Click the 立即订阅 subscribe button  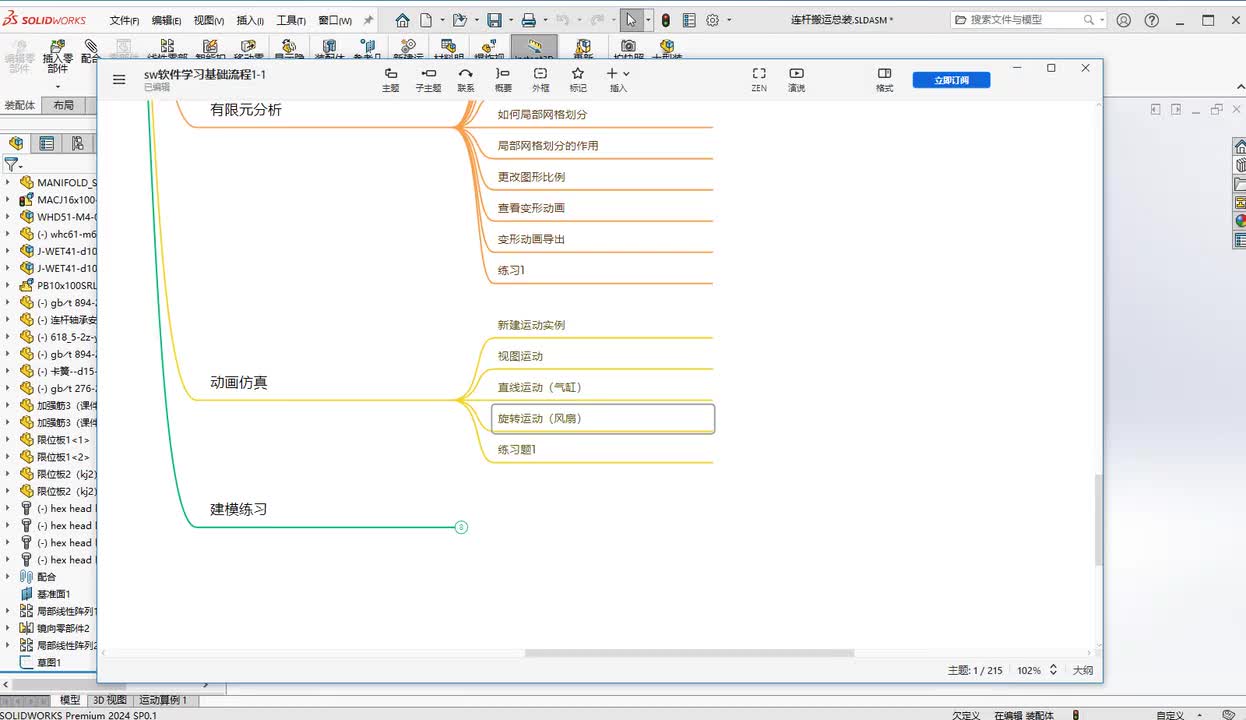tap(951, 80)
